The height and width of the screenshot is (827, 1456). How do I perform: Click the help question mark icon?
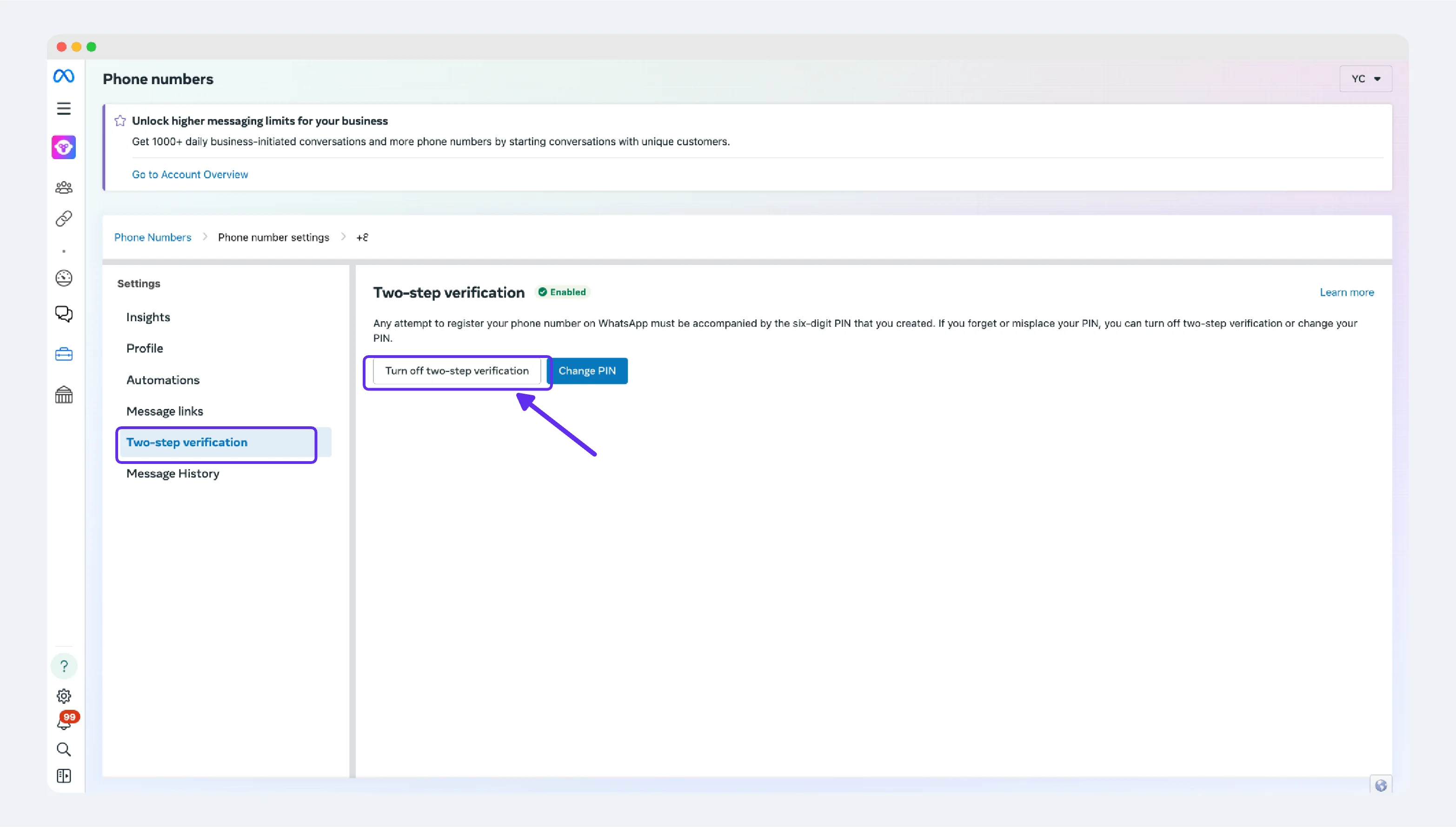click(x=64, y=666)
